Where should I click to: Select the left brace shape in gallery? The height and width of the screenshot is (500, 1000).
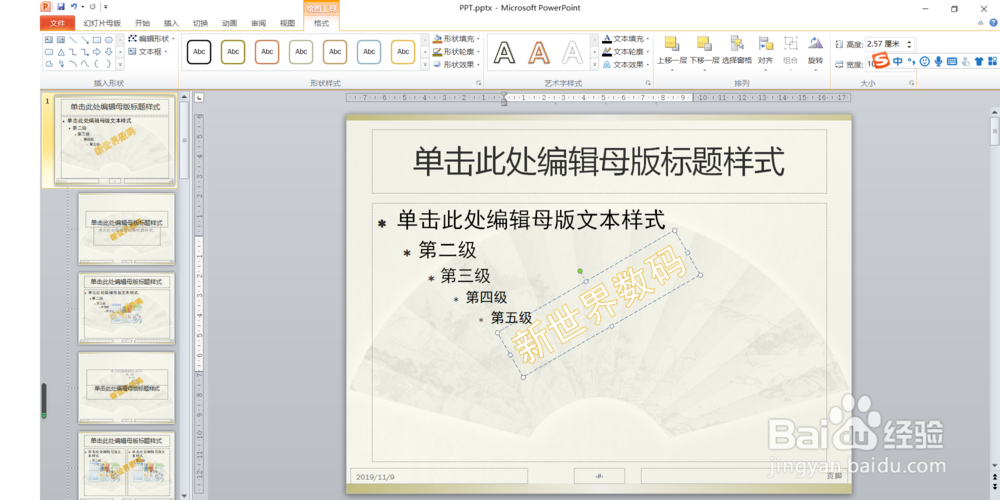click(x=96, y=64)
